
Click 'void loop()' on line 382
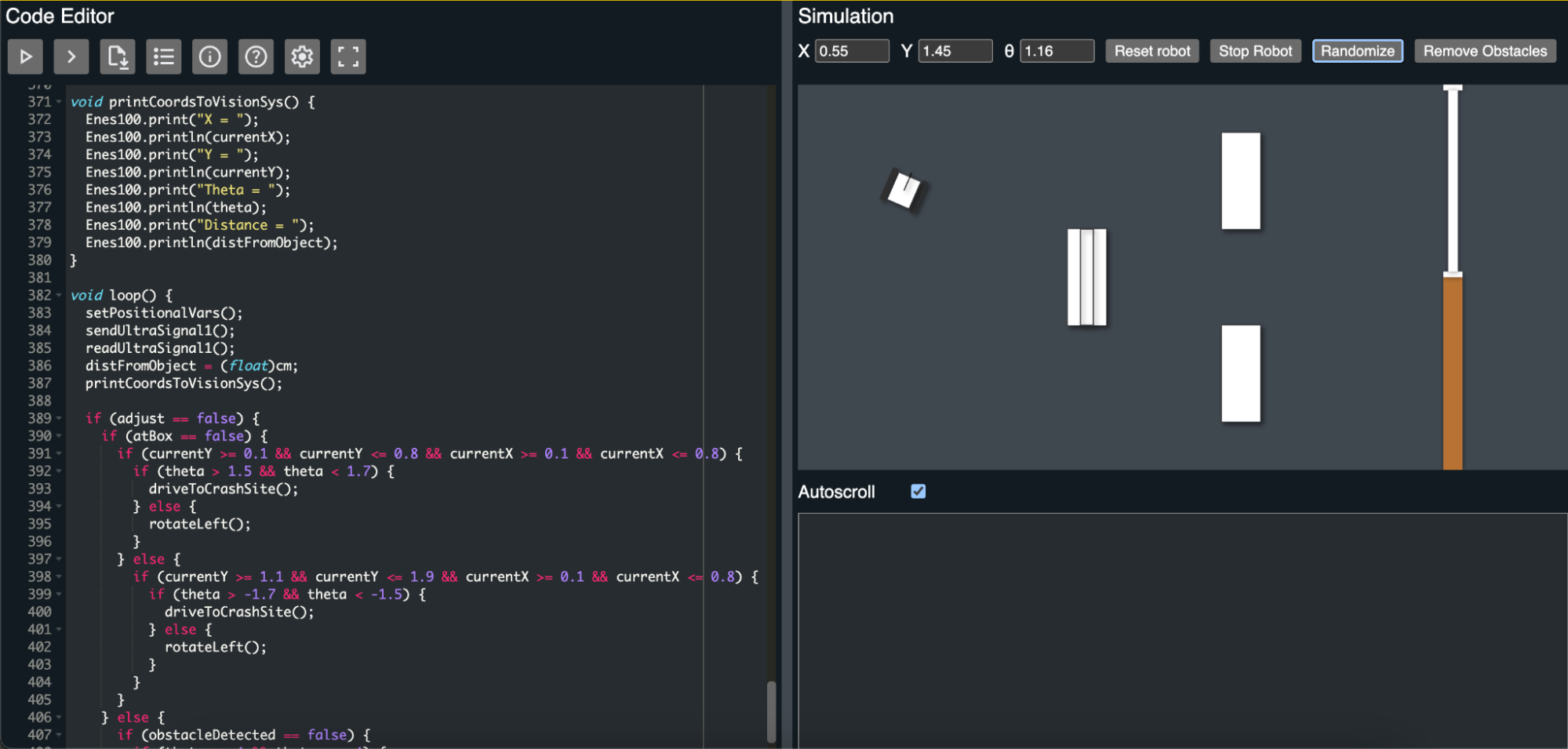(x=114, y=296)
